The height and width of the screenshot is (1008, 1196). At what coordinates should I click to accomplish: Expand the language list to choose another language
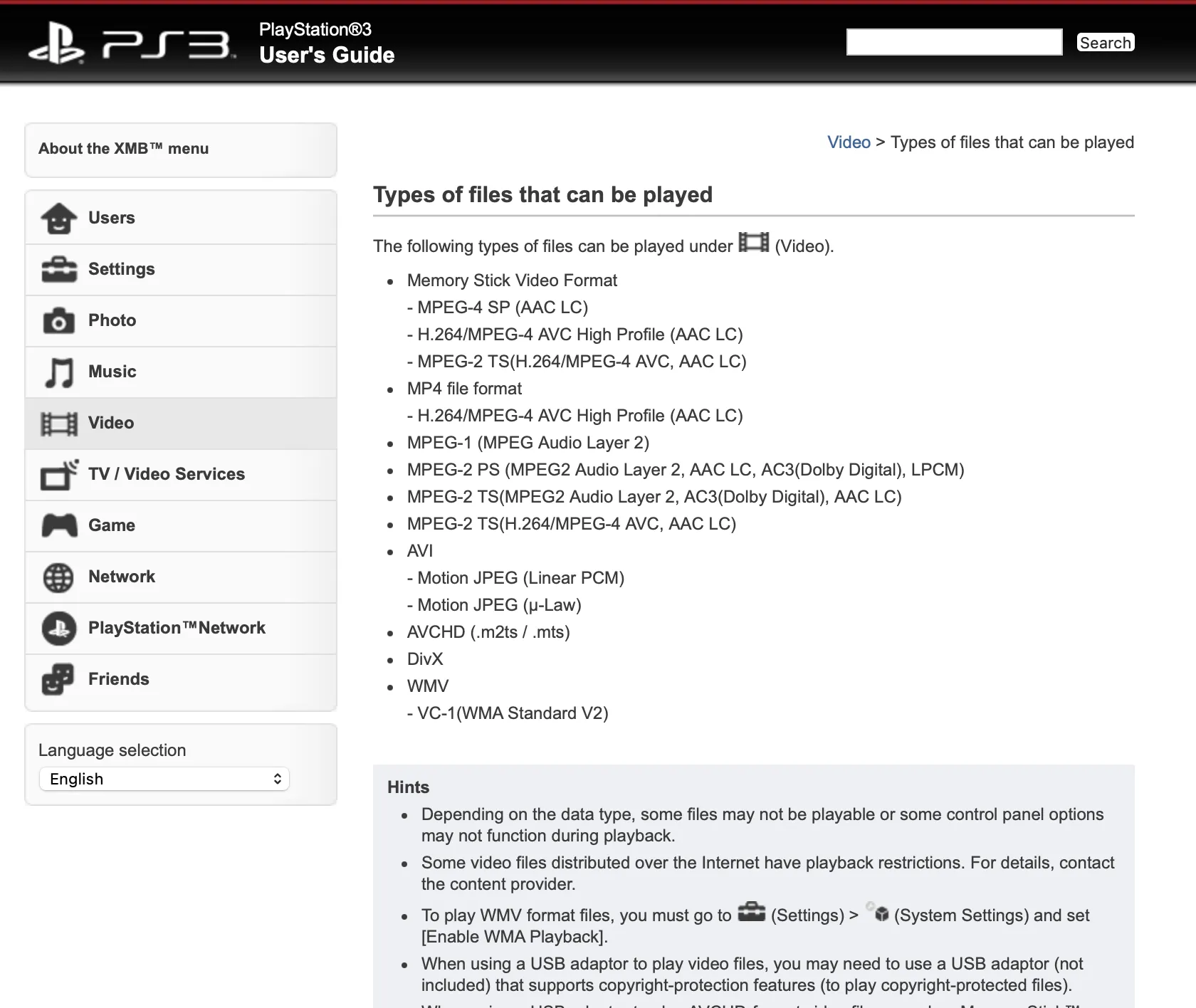click(x=276, y=779)
